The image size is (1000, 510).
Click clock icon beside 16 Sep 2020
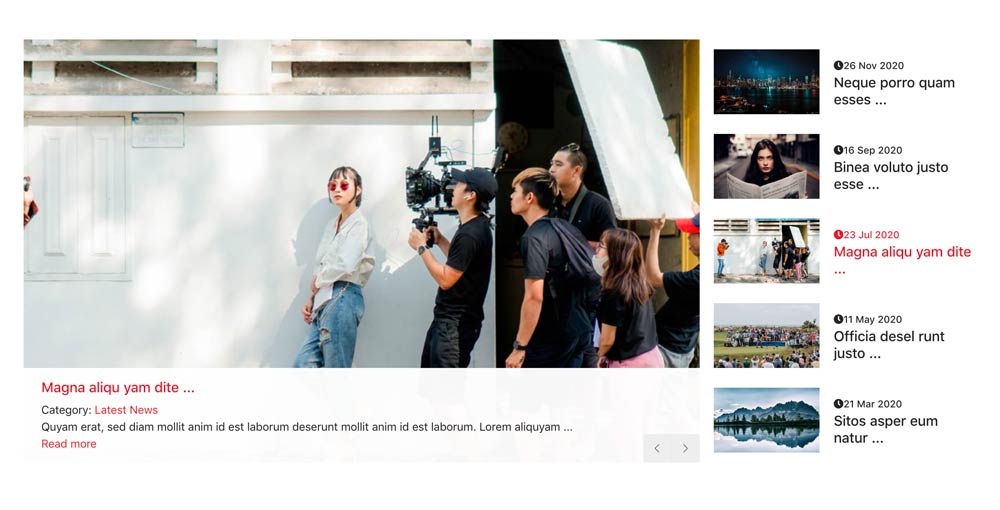838,150
